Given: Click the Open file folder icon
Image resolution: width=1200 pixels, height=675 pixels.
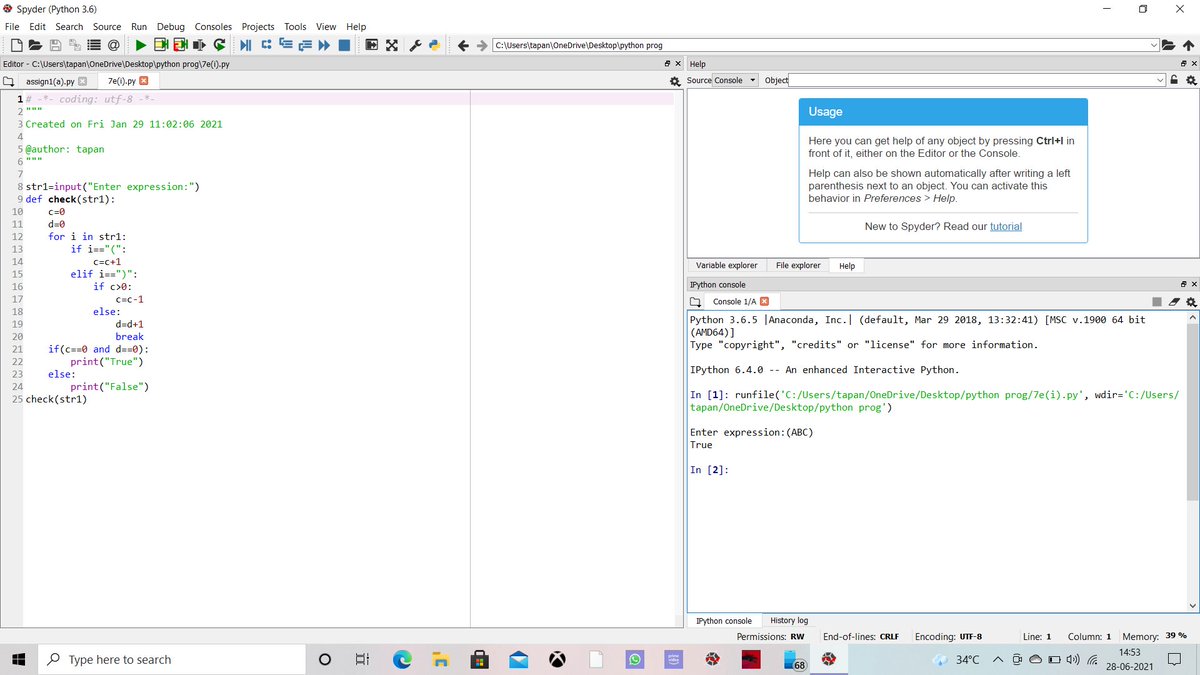Looking at the screenshot, I should pyautogui.click(x=35, y=45).
